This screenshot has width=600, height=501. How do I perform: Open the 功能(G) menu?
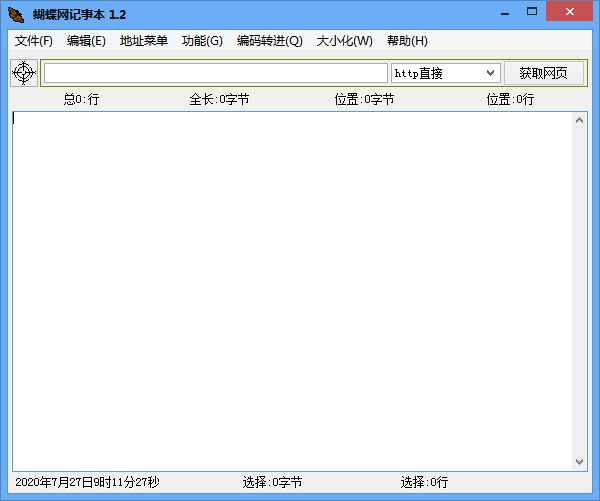(x=202, y=41)
